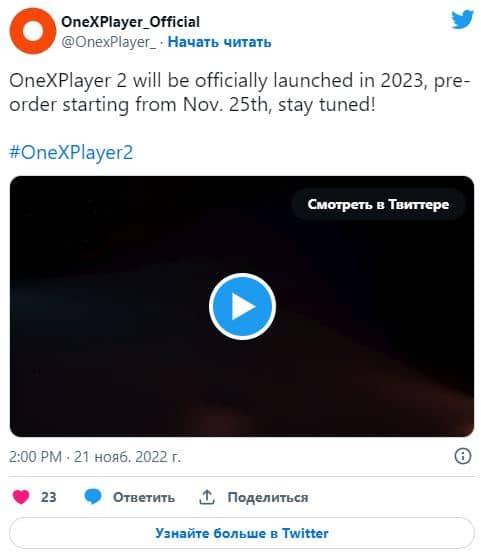Click the 'Начать читать' follow link

click(220, 42)
